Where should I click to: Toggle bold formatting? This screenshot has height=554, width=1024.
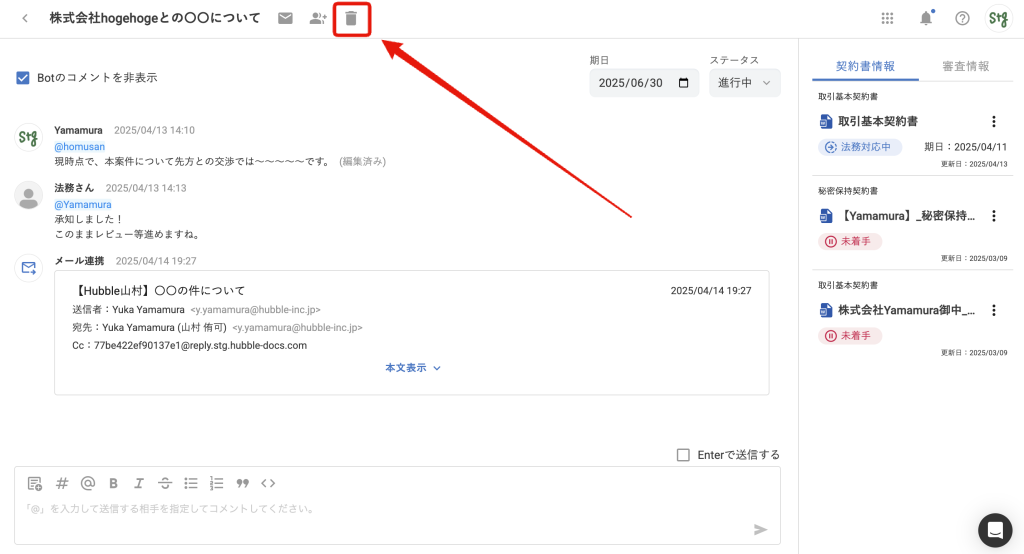113,483
